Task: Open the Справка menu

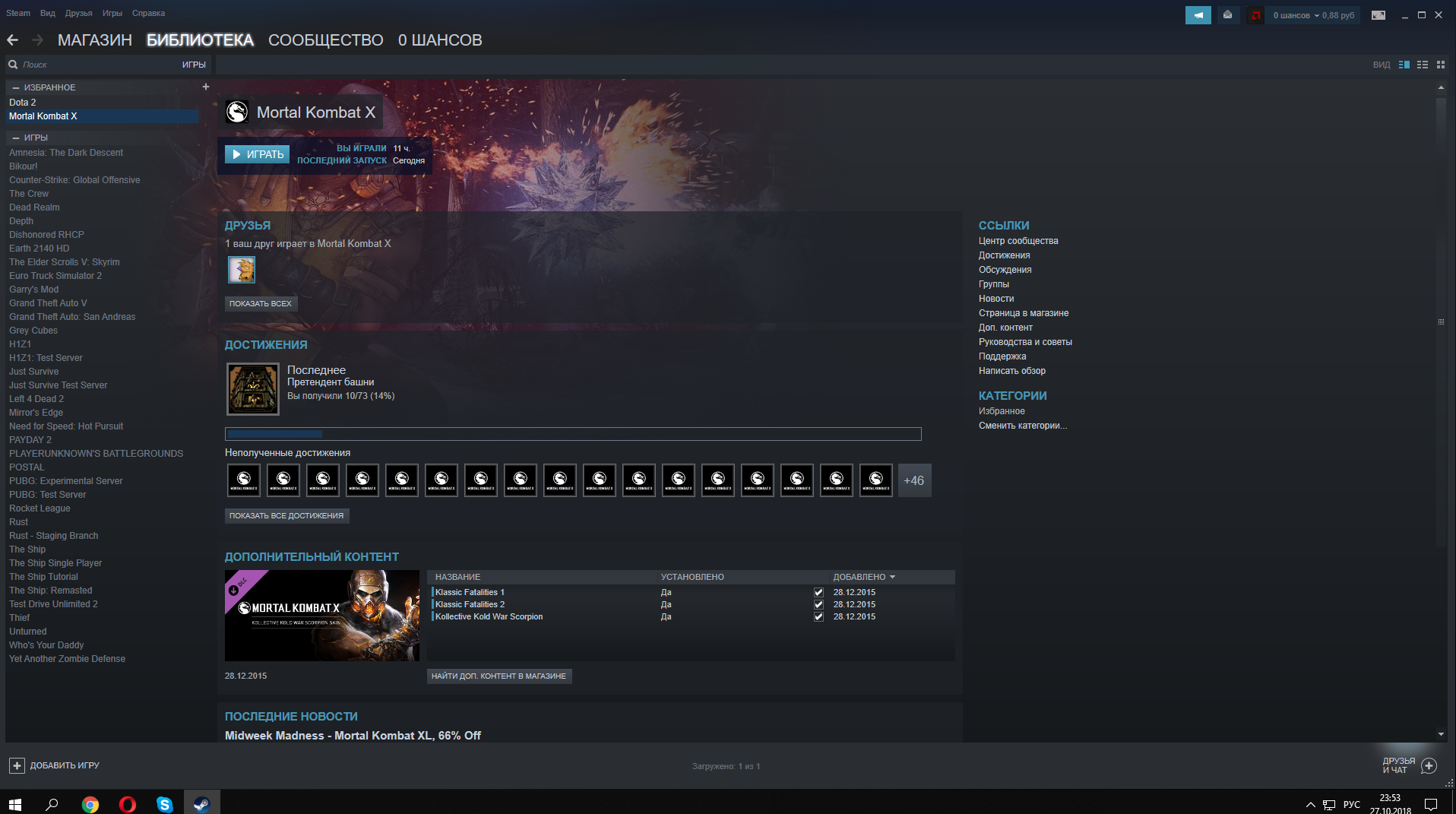Action: (148, 13)
